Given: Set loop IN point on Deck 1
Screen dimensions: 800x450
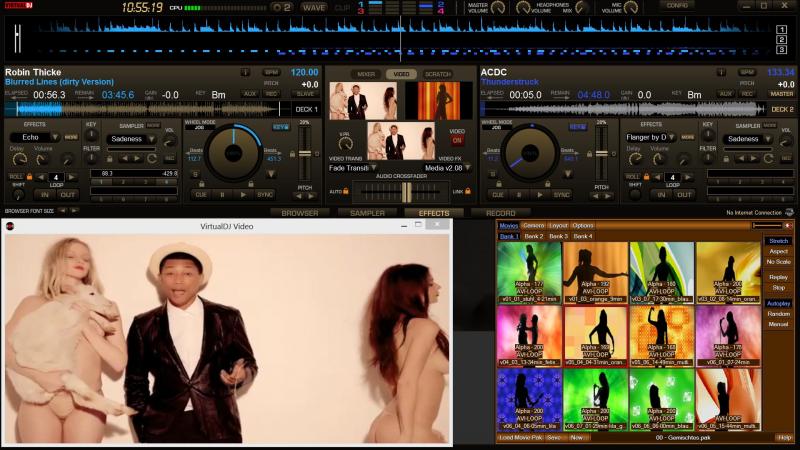Looking at the screenshot, I should (45, 195).
